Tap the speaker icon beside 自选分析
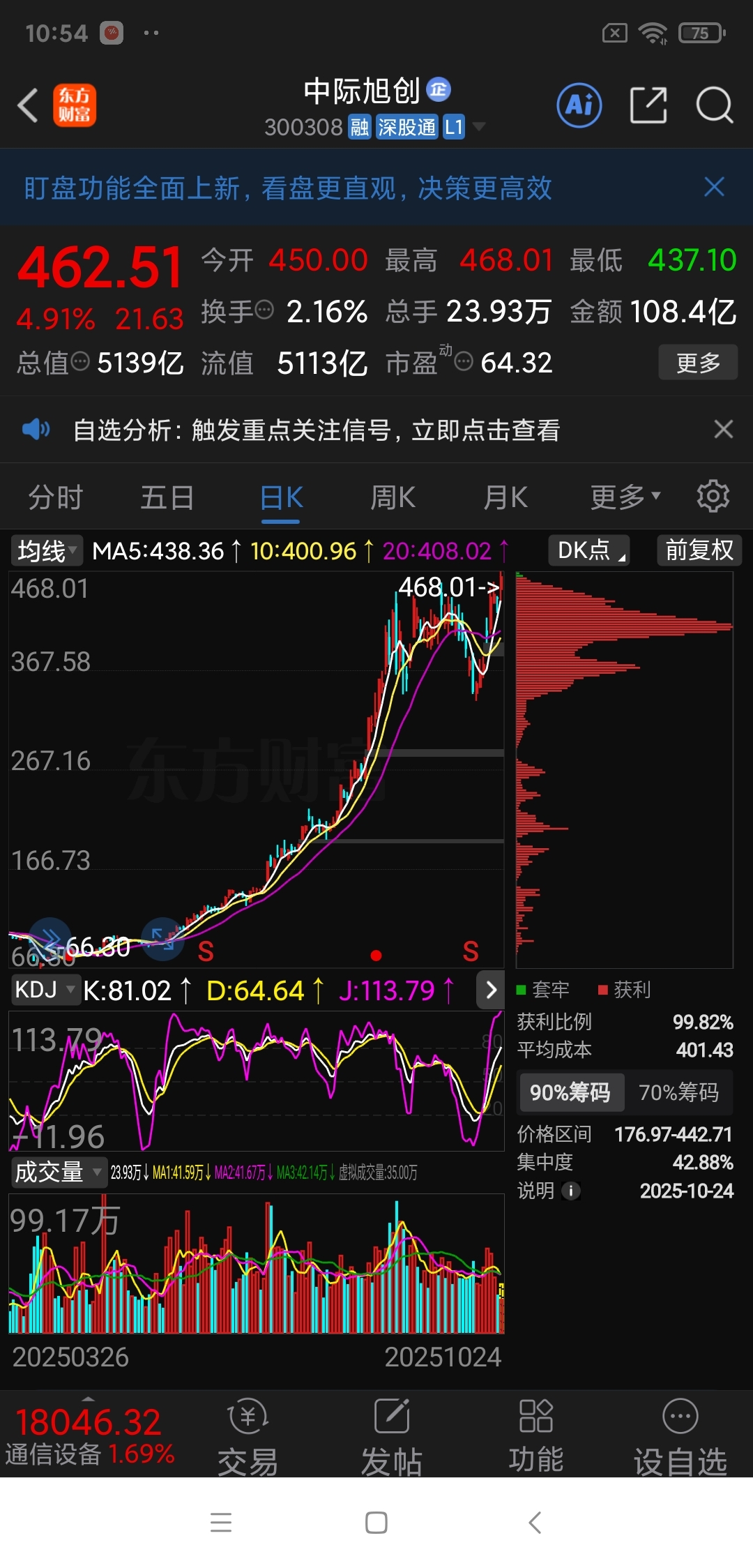Image resolution: width=753 pixels, height=1568 pixels. (36, 429)
